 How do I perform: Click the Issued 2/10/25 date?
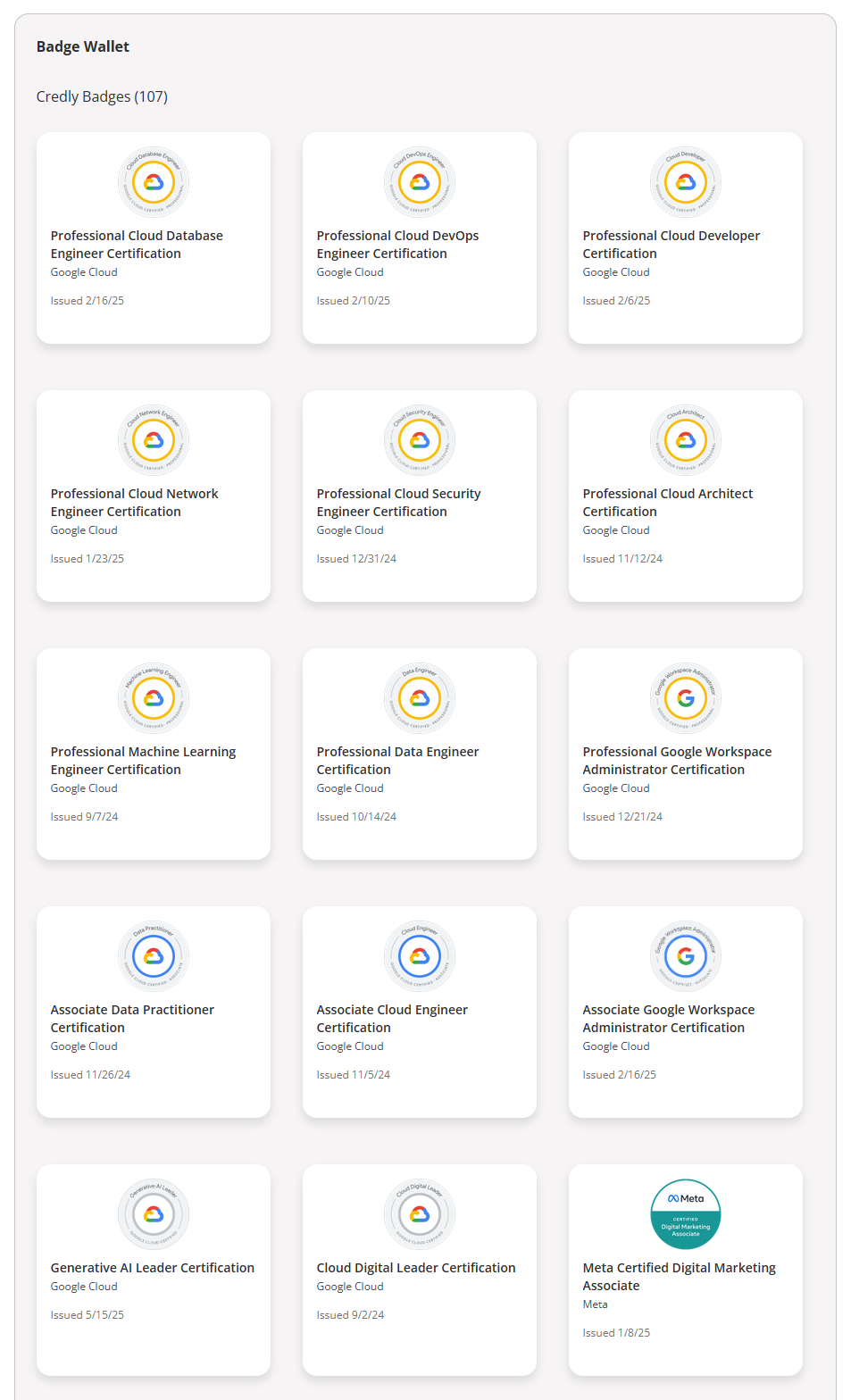[354, 301]
